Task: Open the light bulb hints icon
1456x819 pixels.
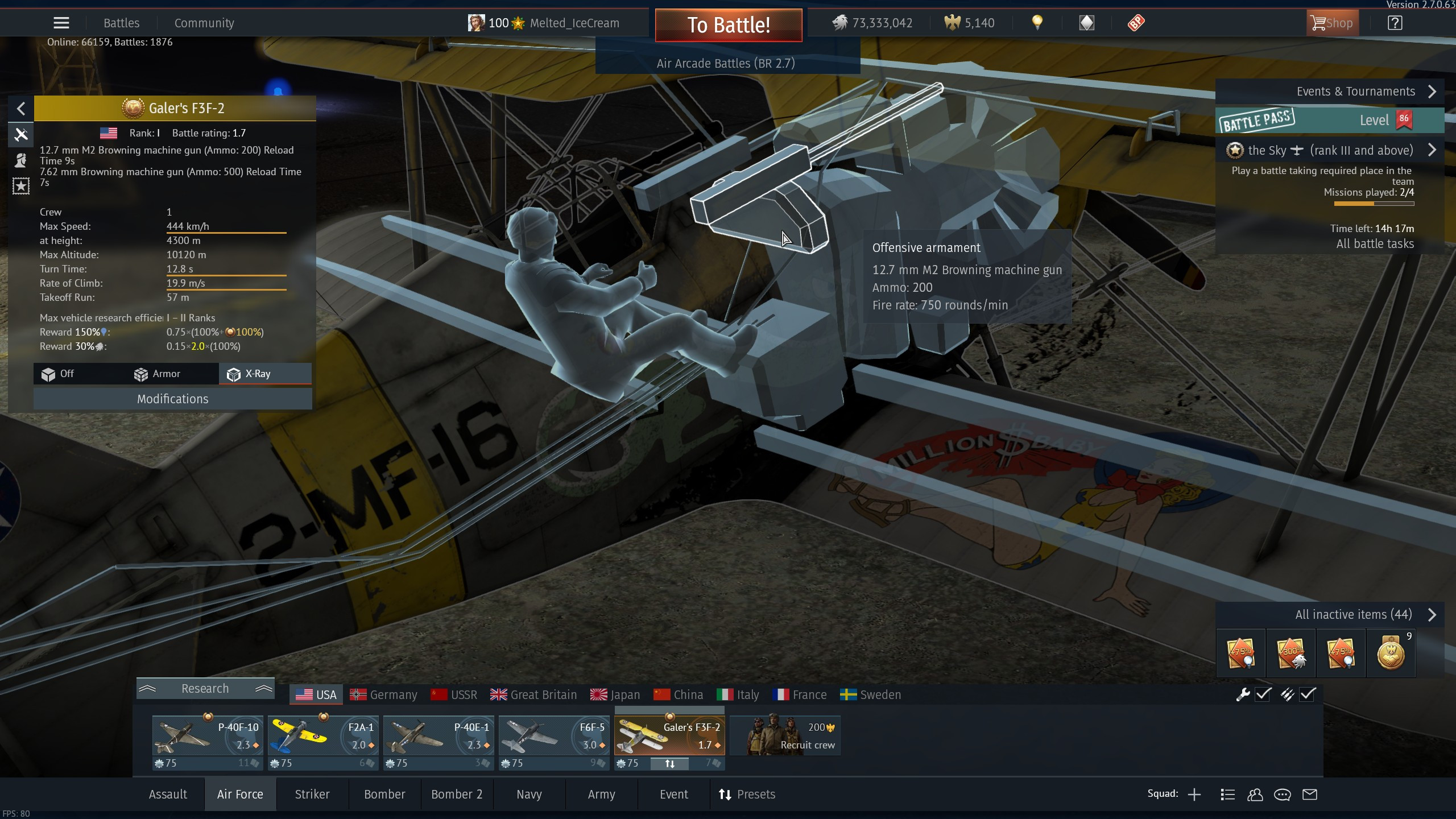Action: pyautogui.click(x=1037, y=23)
